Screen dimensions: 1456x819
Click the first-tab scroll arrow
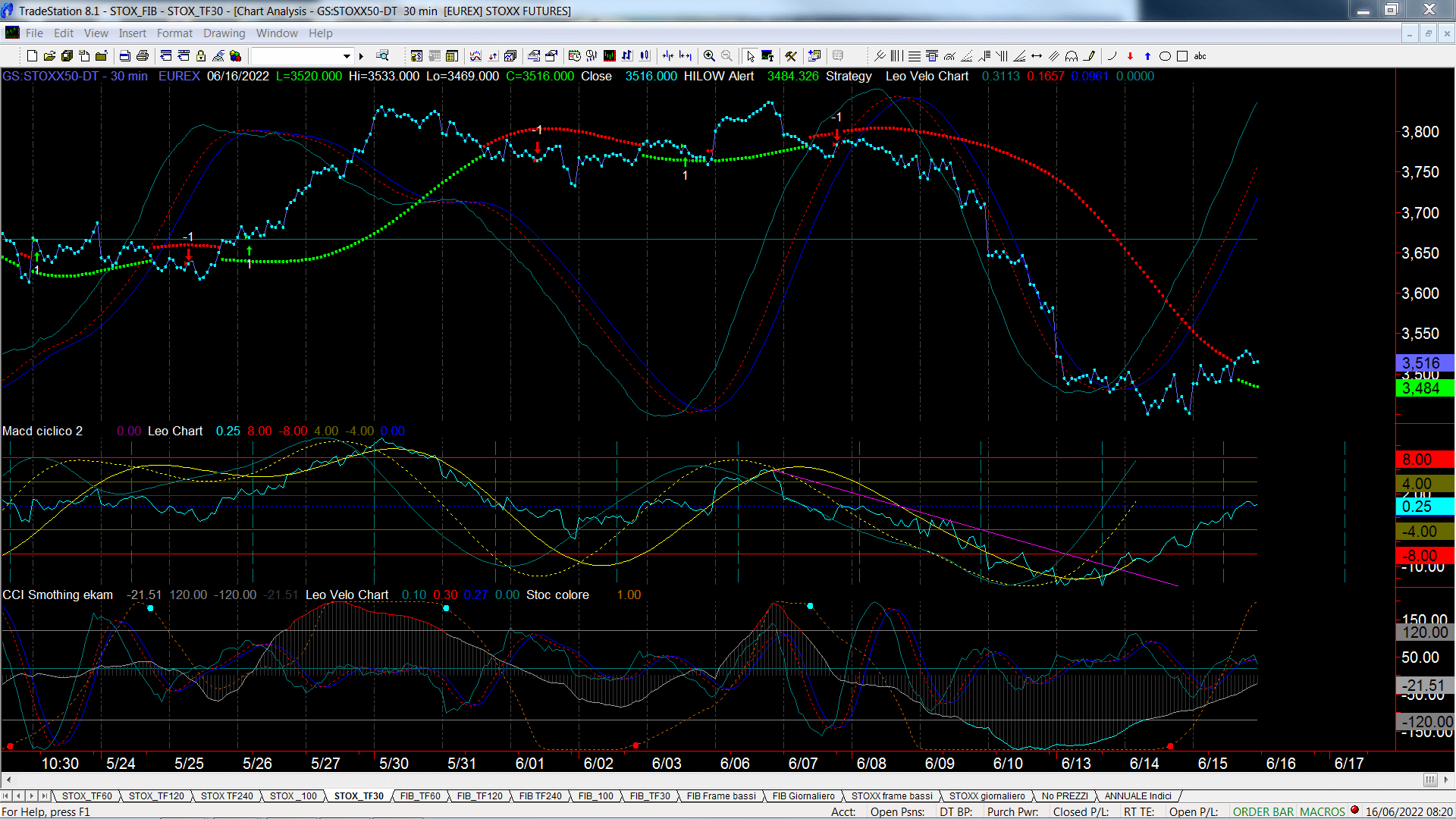click(x=6, y=795)
